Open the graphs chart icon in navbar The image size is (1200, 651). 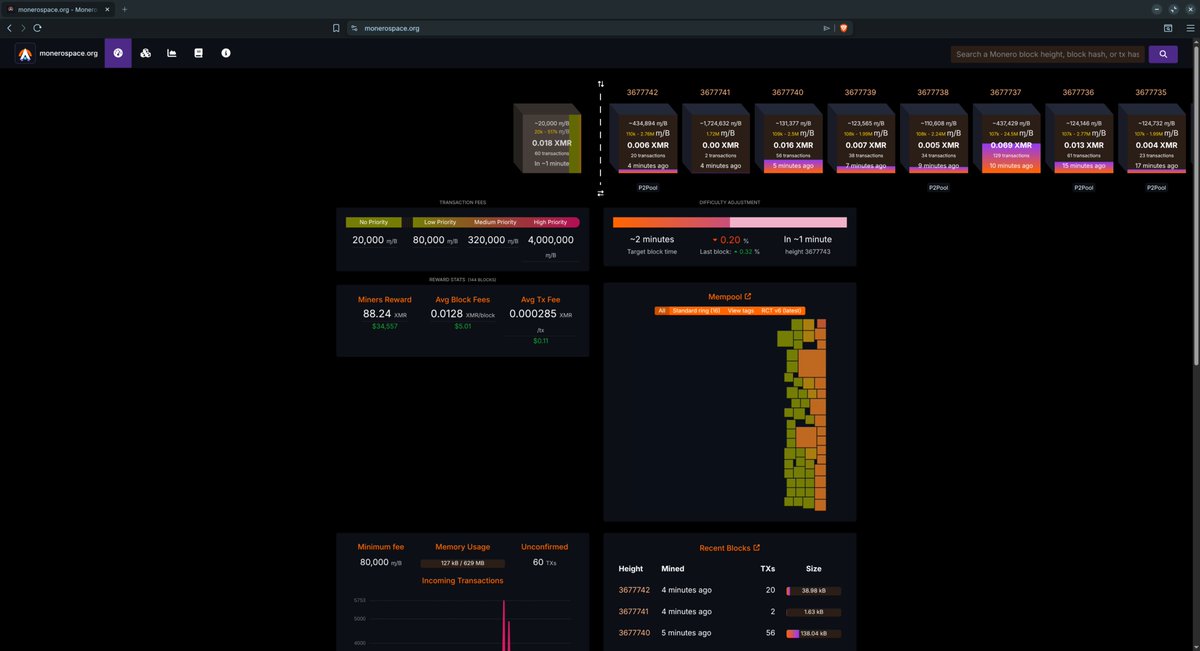172,53
